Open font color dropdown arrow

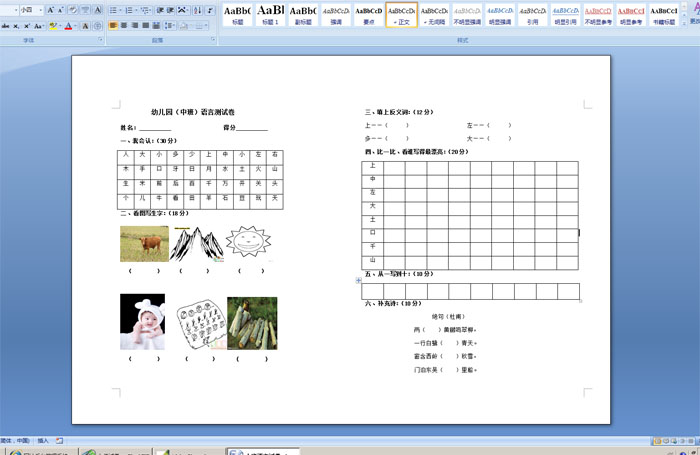tap(75, 26)
